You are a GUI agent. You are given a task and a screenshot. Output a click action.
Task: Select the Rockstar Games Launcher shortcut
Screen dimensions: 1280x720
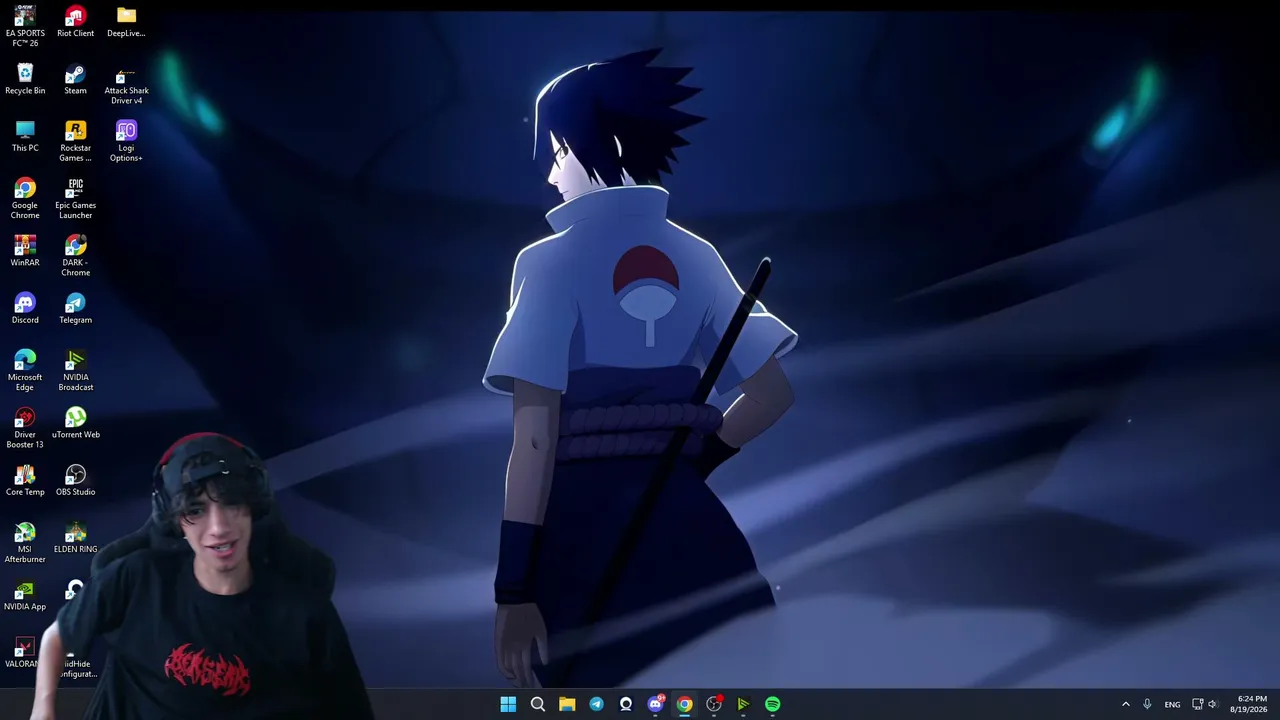(x=75, y=142)
